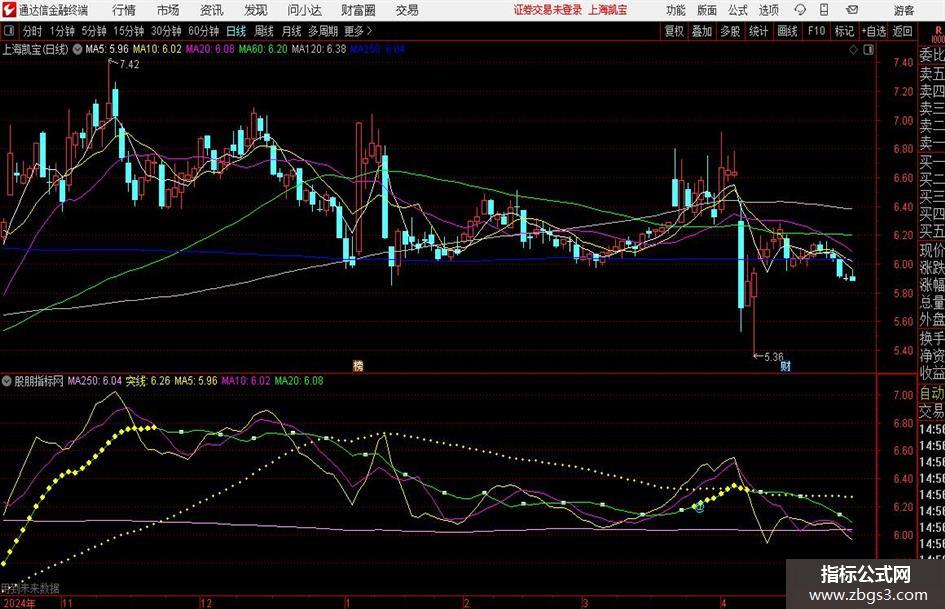This screenshot has height=609, width=945.
Task: Open F10 company info
Action: pos(816,31)
